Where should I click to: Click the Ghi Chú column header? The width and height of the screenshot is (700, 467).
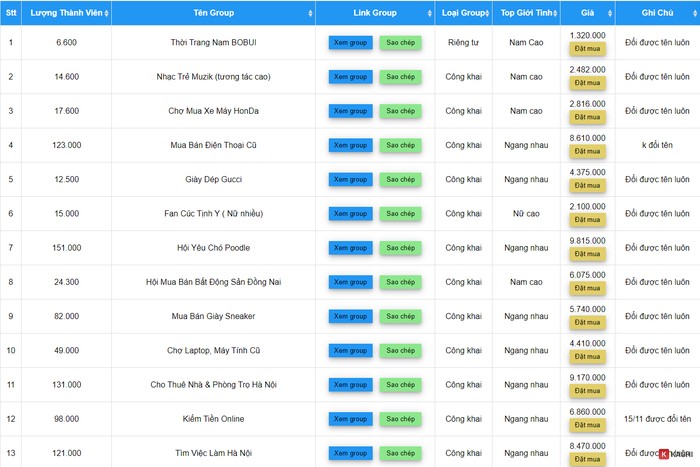(x=656, y=13)
